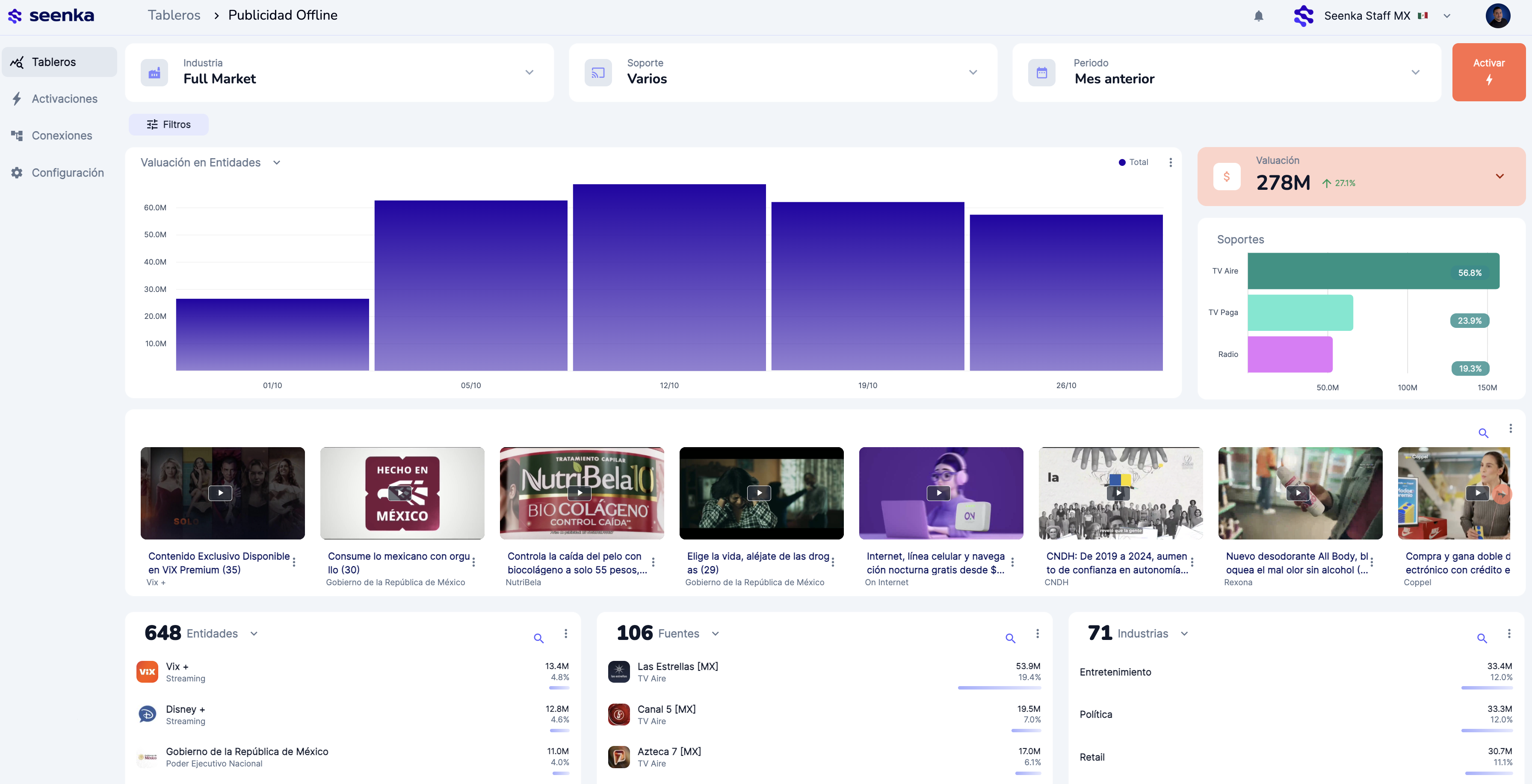Screen dimensions: 1532x784
Task: Click the Seenka logo
Action: coord(51,15)
